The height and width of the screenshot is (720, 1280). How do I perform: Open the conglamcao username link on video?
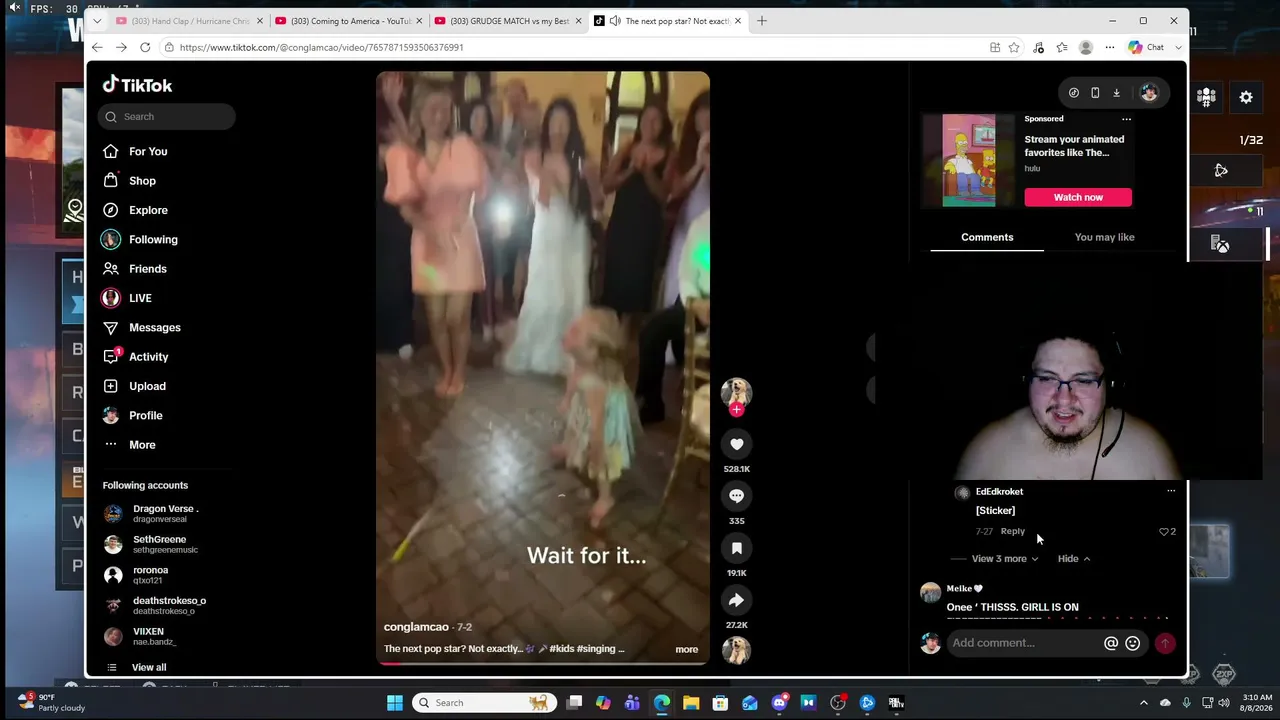pyautogui.click(x=416, y=627)
